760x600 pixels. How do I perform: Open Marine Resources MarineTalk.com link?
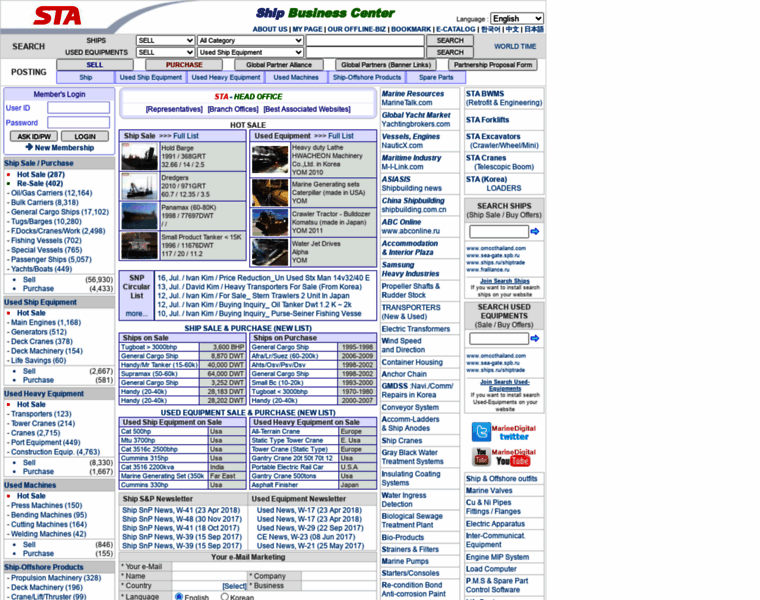pos(412,98)
